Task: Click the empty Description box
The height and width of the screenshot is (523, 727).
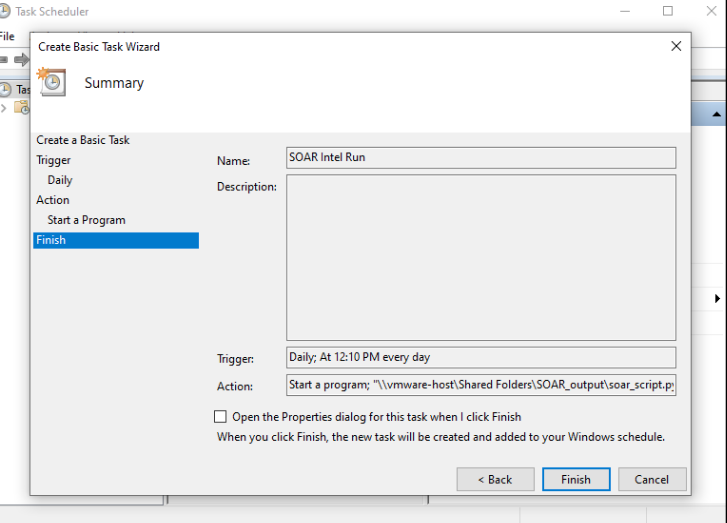Action: (481, 257)
